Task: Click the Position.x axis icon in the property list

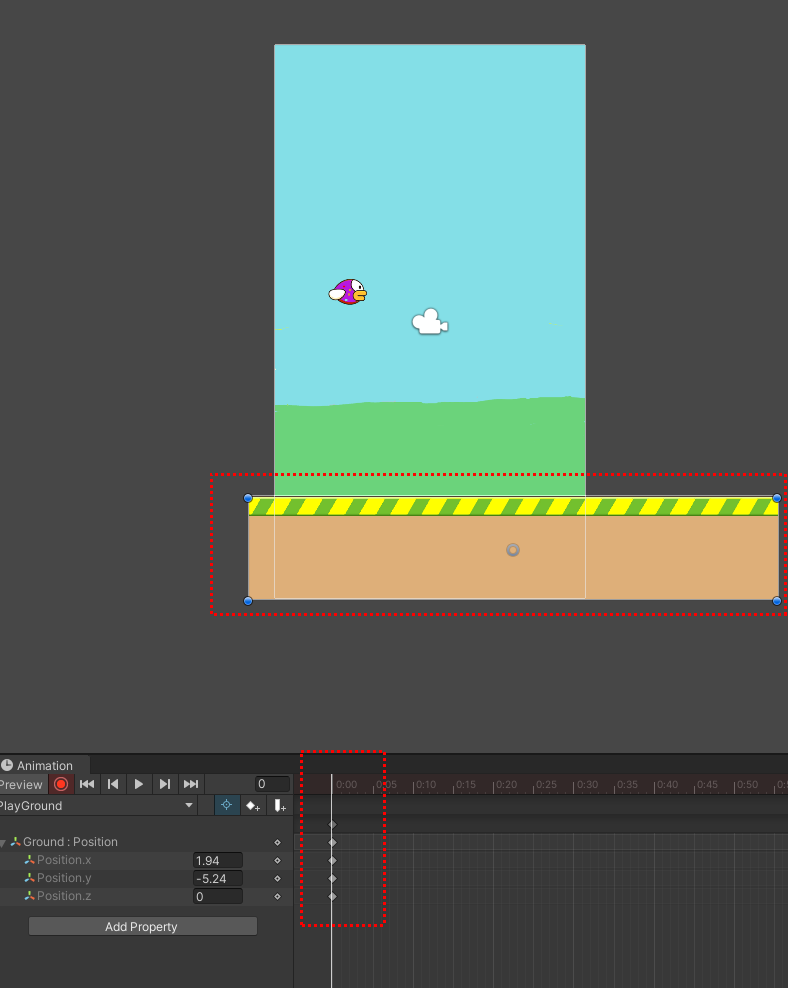Action: pos(30,859)
